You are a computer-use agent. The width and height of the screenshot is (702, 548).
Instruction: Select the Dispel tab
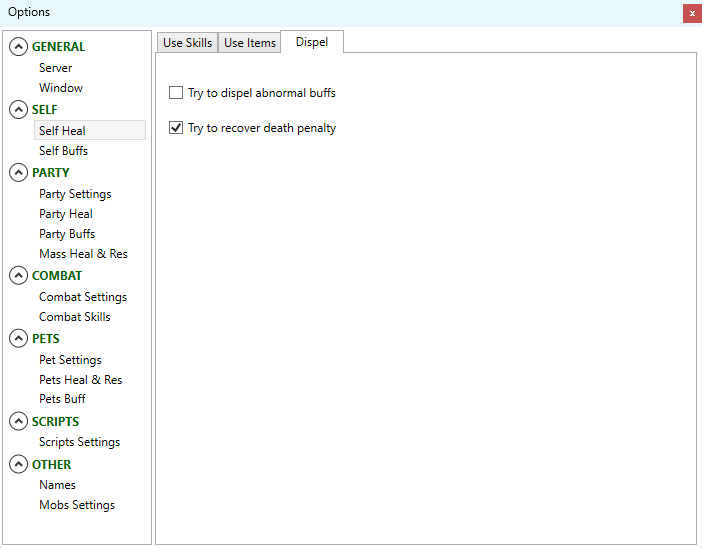312,42
